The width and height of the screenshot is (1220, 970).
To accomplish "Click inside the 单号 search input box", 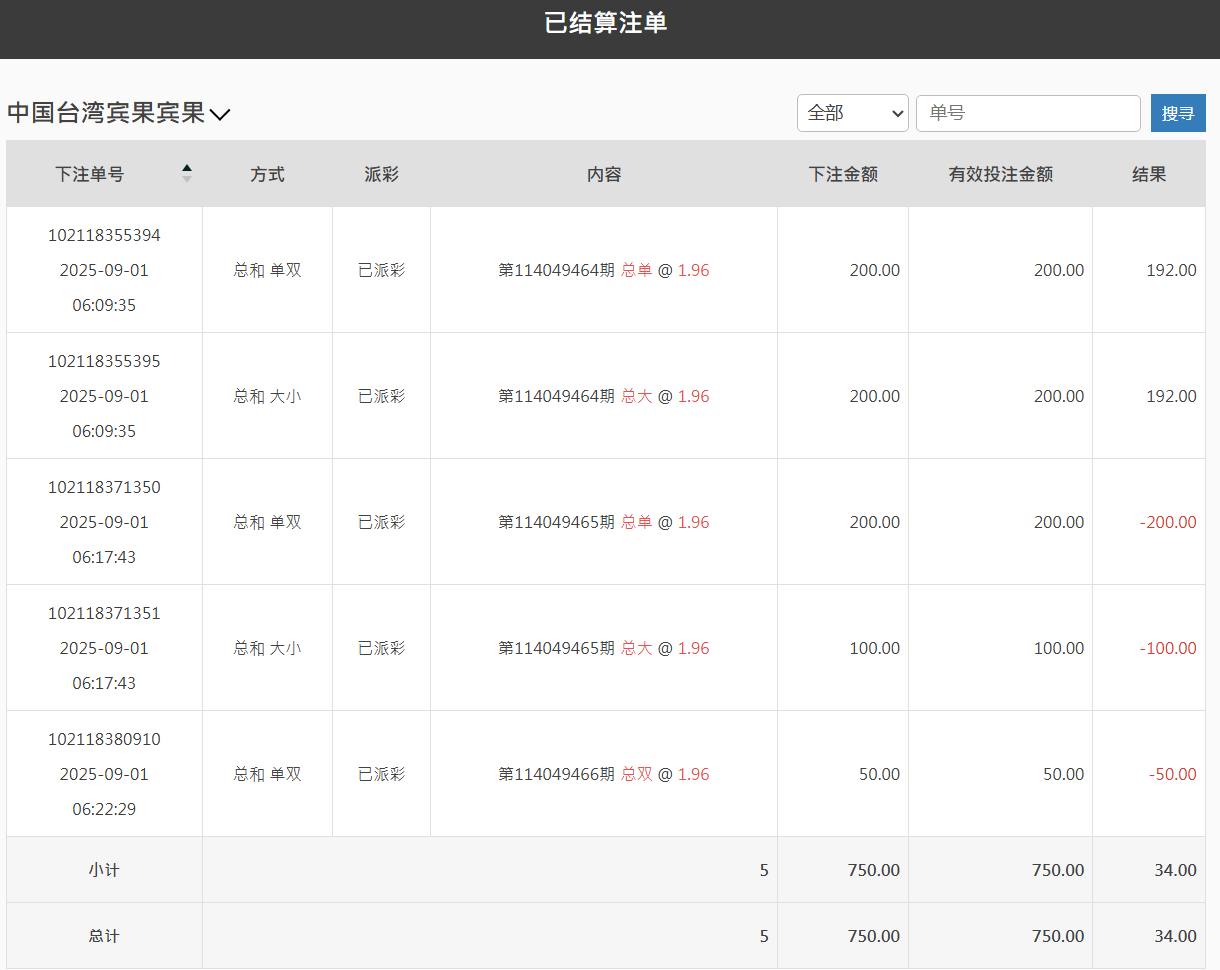I will pyautogui.click(x=1028, y=113).
